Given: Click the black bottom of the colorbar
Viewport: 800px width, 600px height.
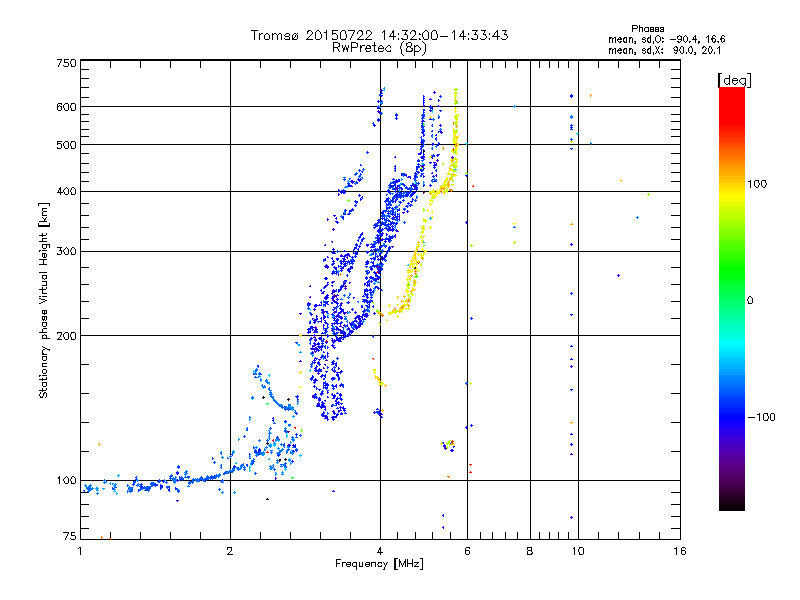Looking at the screenshot, I should point(732,504).
